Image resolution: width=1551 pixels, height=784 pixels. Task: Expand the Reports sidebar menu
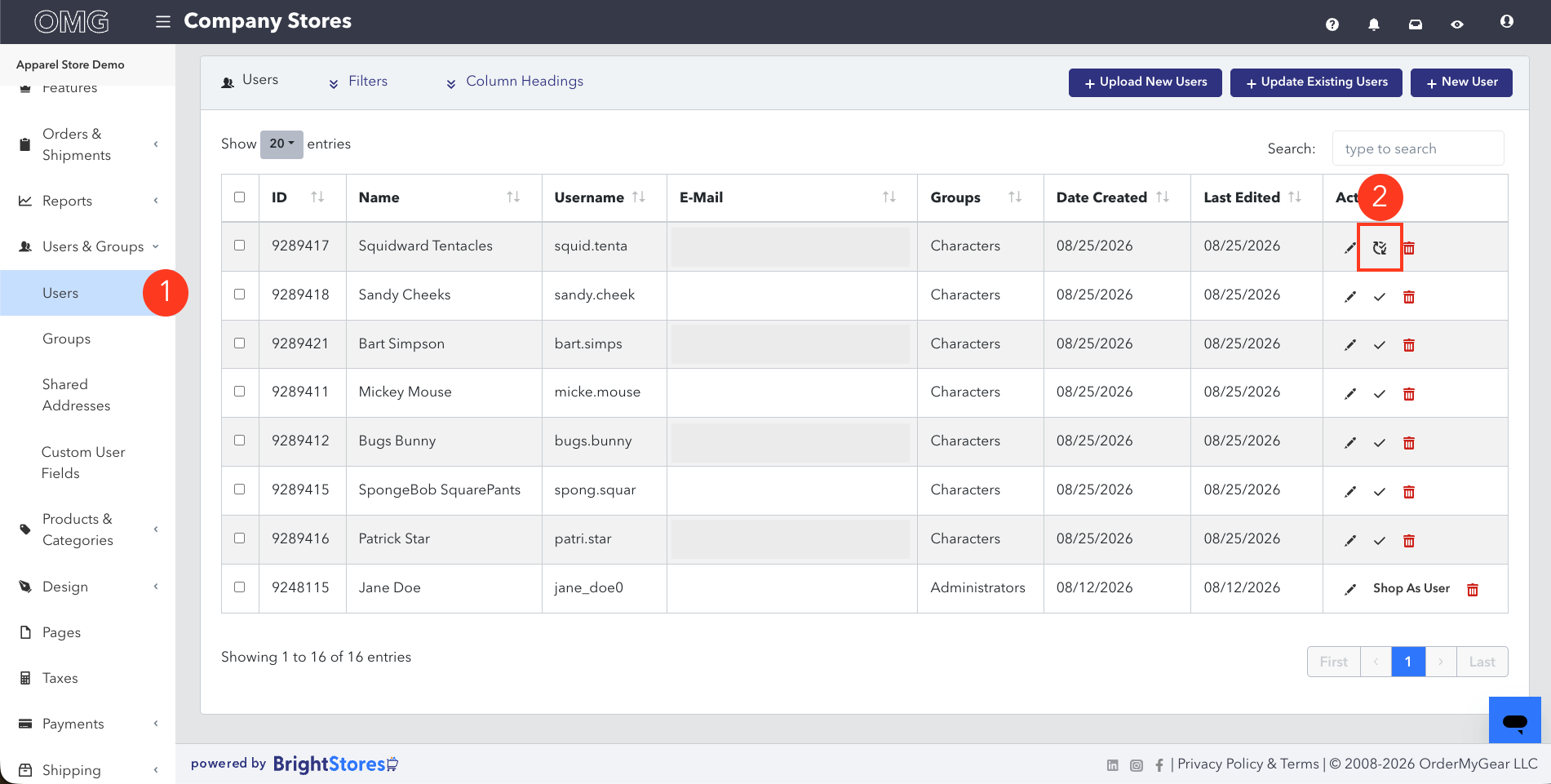pos(88,201)
